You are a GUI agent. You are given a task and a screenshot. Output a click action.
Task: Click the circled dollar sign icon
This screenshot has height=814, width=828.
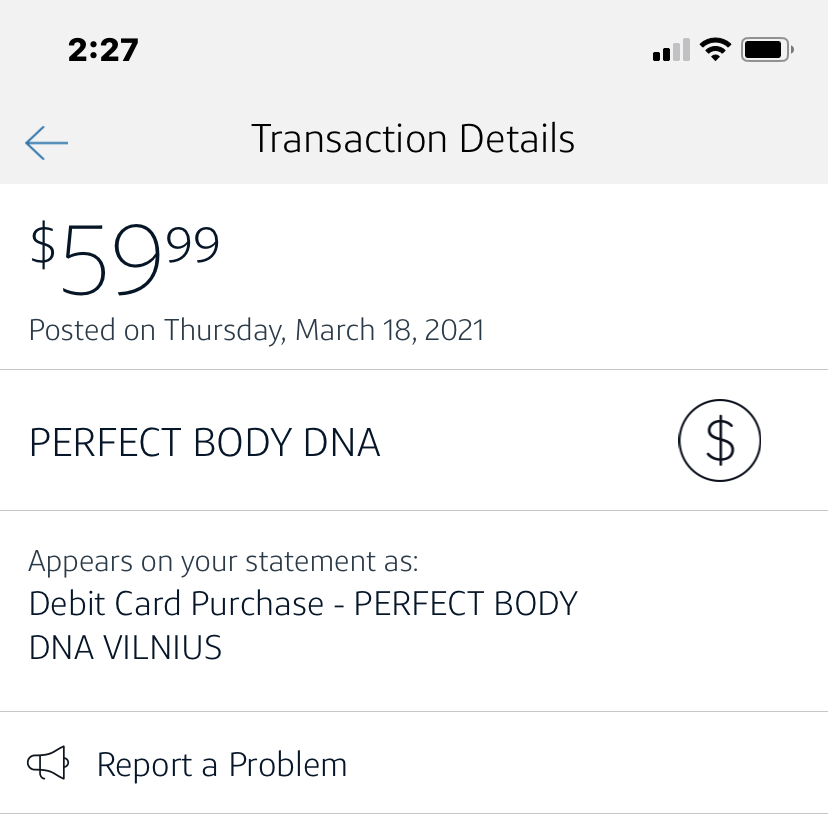coord(719,441)
